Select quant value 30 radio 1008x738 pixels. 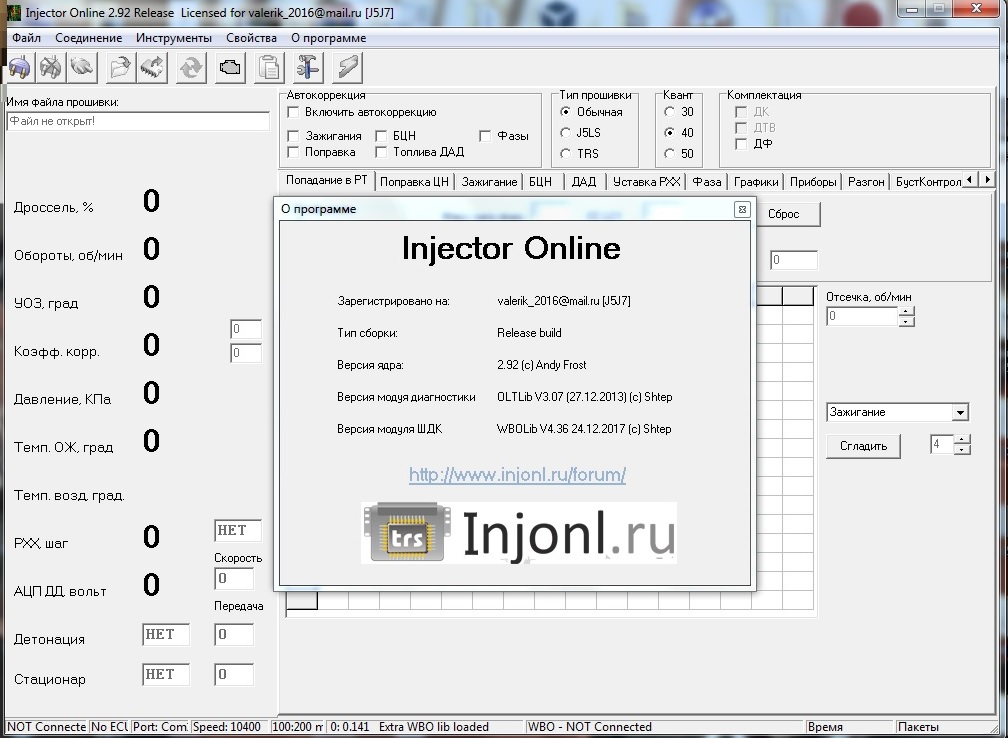click(x=669, y=112)
